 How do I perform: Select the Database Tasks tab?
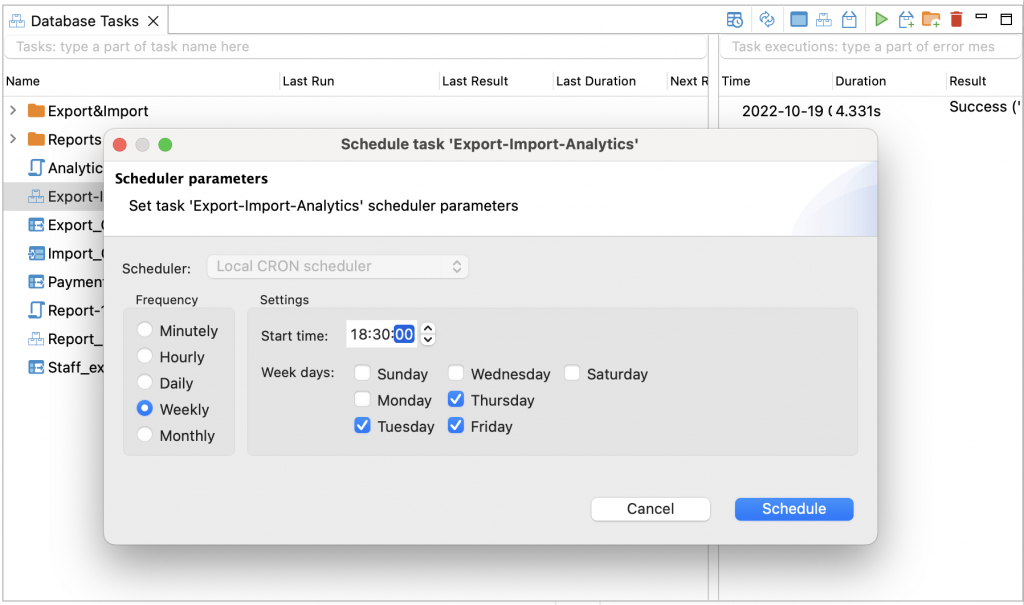tap(84, 21)
